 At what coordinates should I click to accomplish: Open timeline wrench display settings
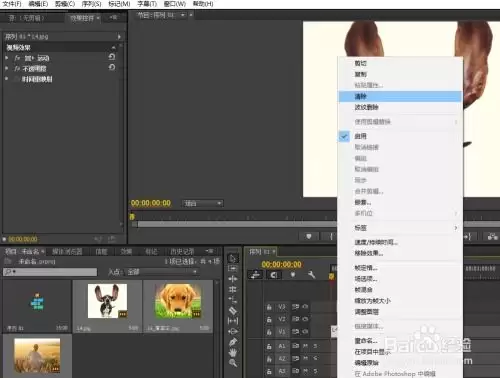tap(311, 275)
